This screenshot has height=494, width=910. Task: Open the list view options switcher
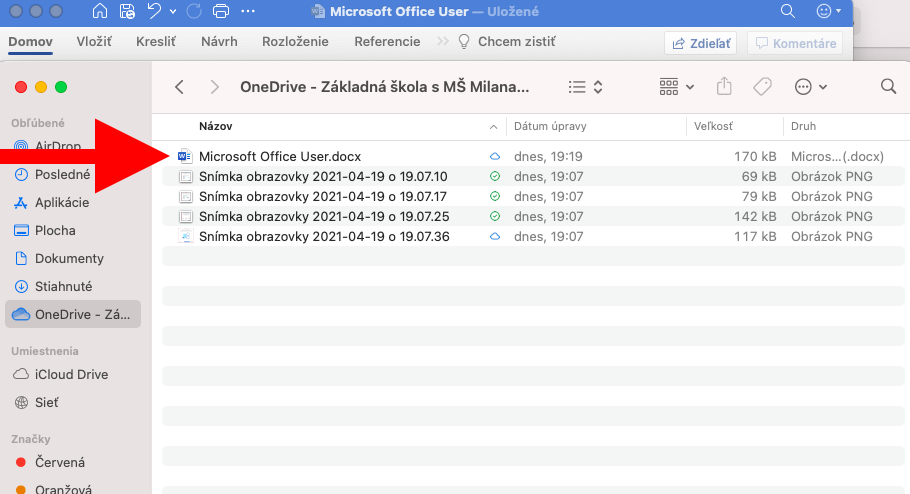585,87
